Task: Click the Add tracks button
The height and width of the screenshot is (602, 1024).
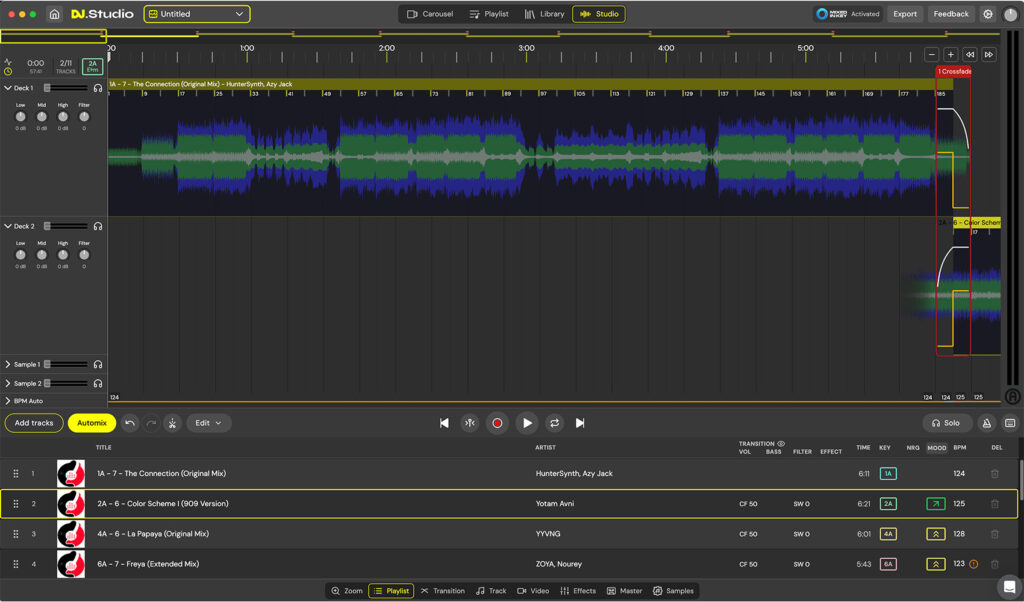Action: [x=34, y=423]
